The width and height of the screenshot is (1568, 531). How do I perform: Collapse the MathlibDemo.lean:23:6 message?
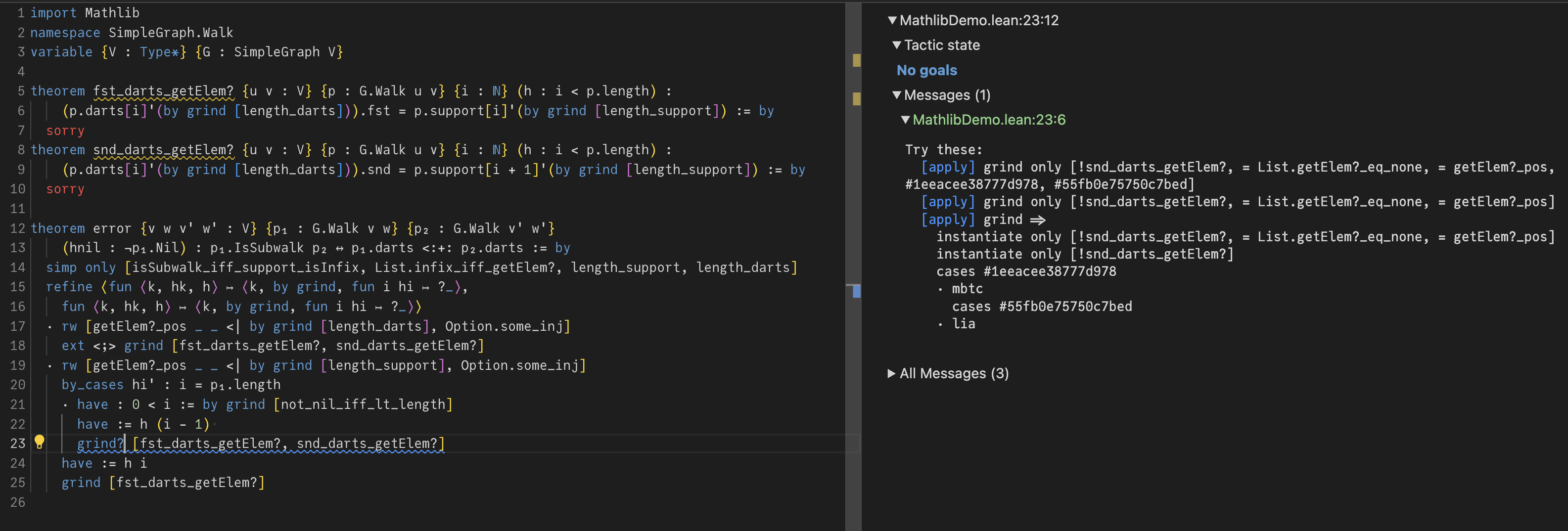pos(905,121)
